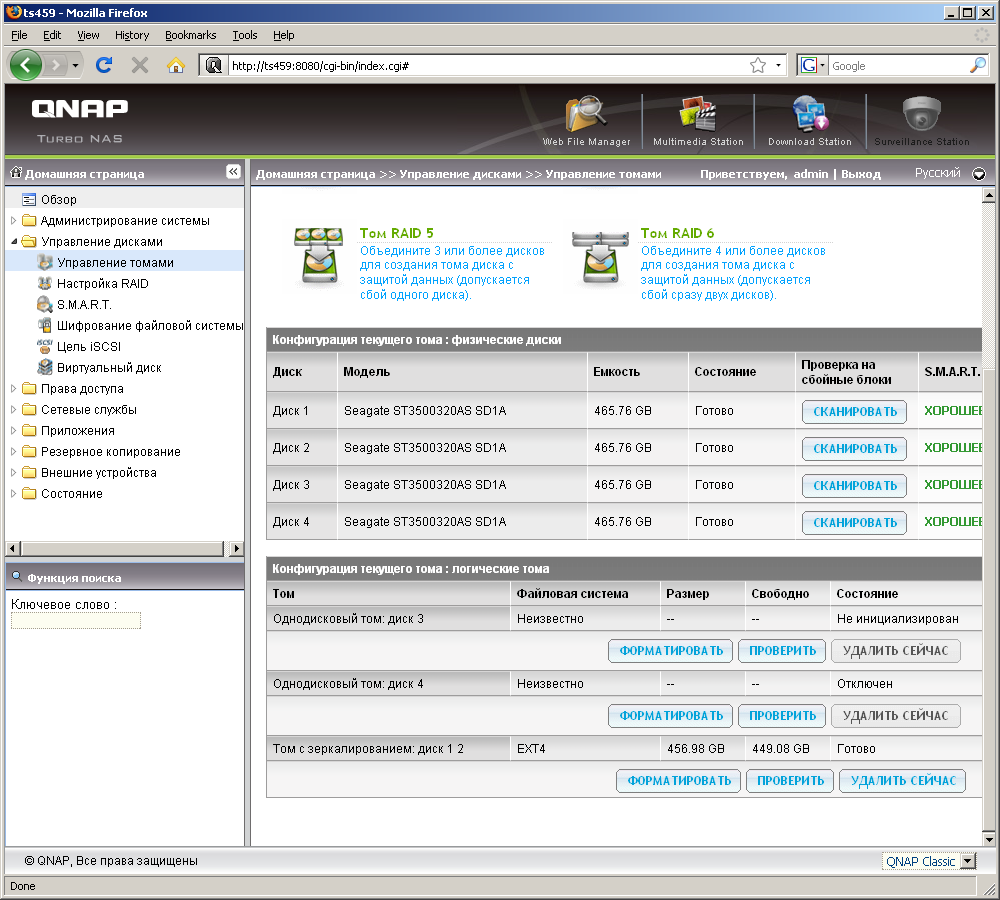
Task: Click the Том RAID 6 link
Action: 677,233
